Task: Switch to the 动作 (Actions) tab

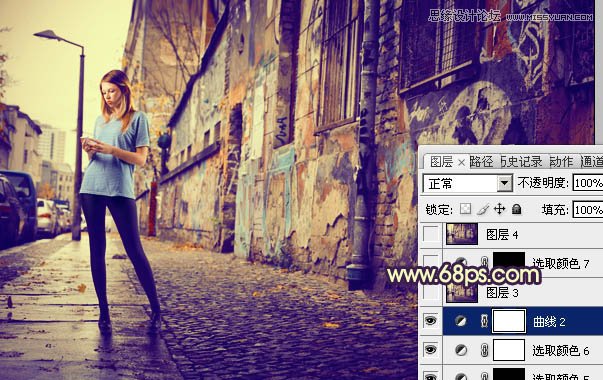Action: [561, 162]
